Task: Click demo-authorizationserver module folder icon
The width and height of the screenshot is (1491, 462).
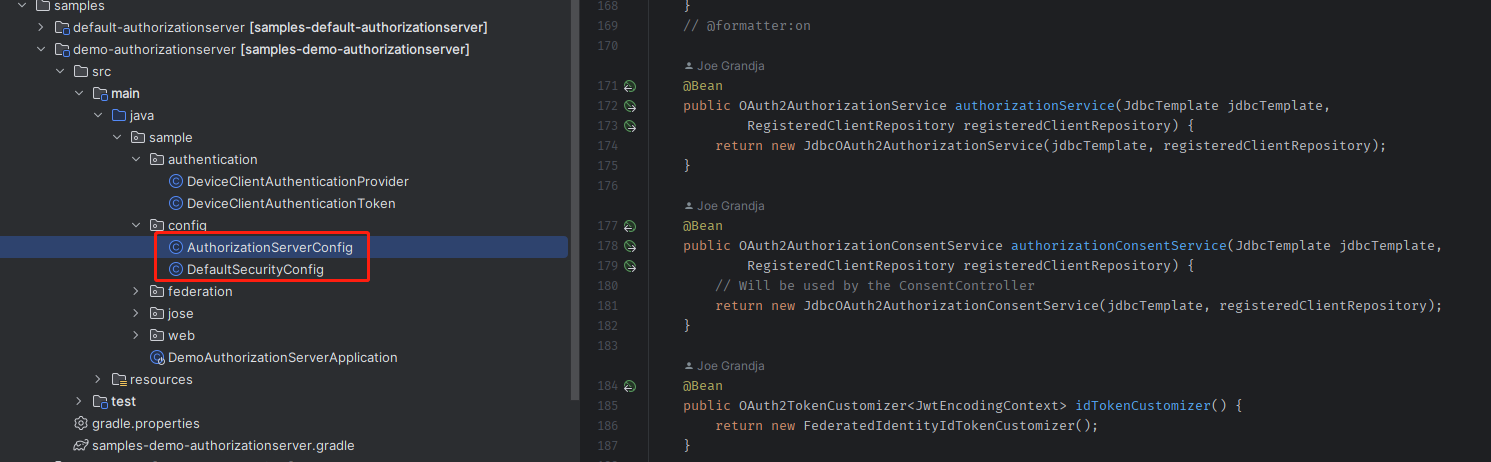Action: pos(62,49)
